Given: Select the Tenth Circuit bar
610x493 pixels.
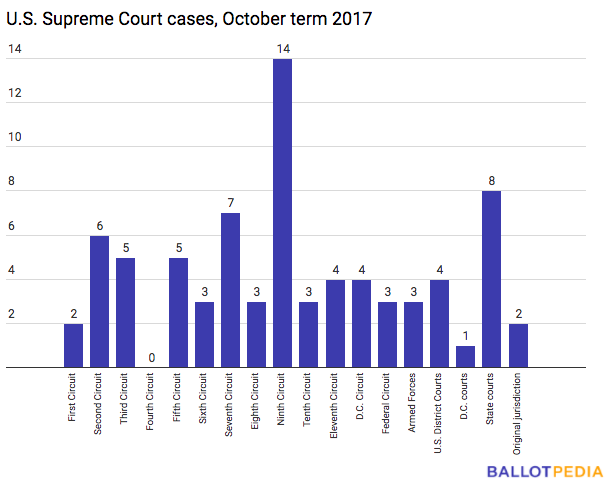Looking at the screenshot, I should 309,335.
